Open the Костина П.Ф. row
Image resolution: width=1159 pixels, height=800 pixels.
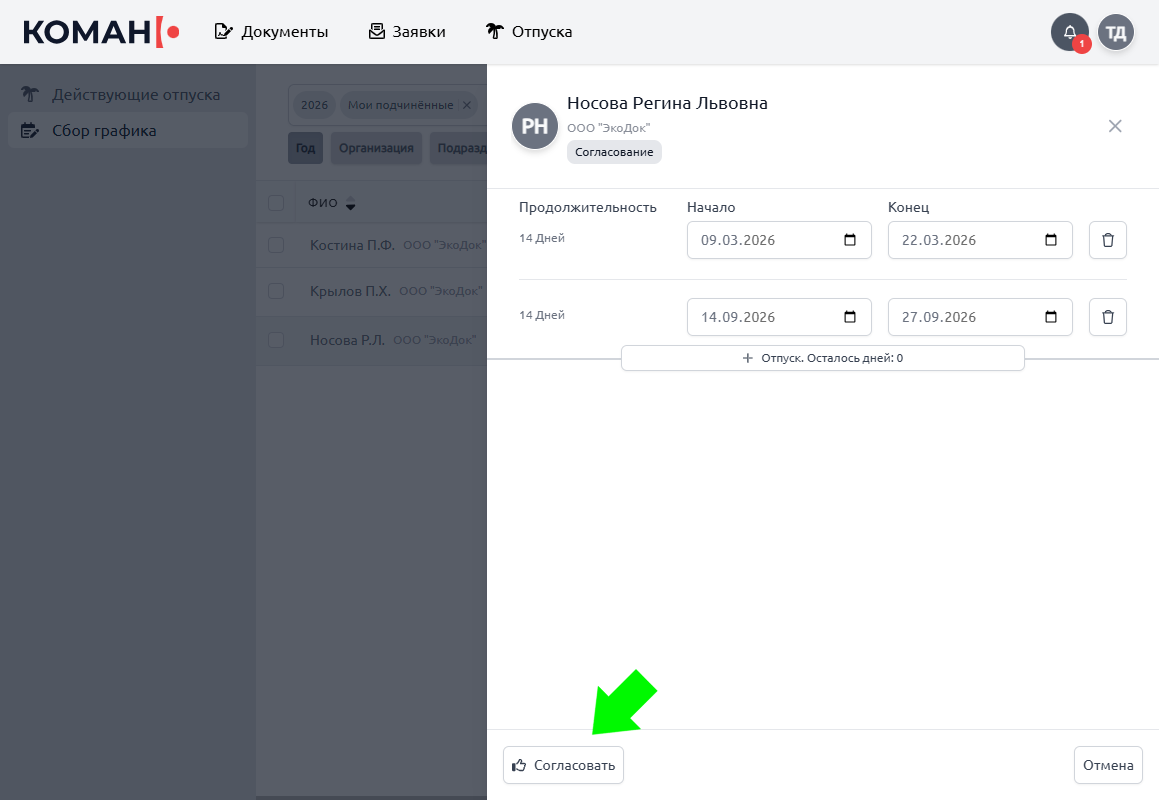tap(371, 245)
